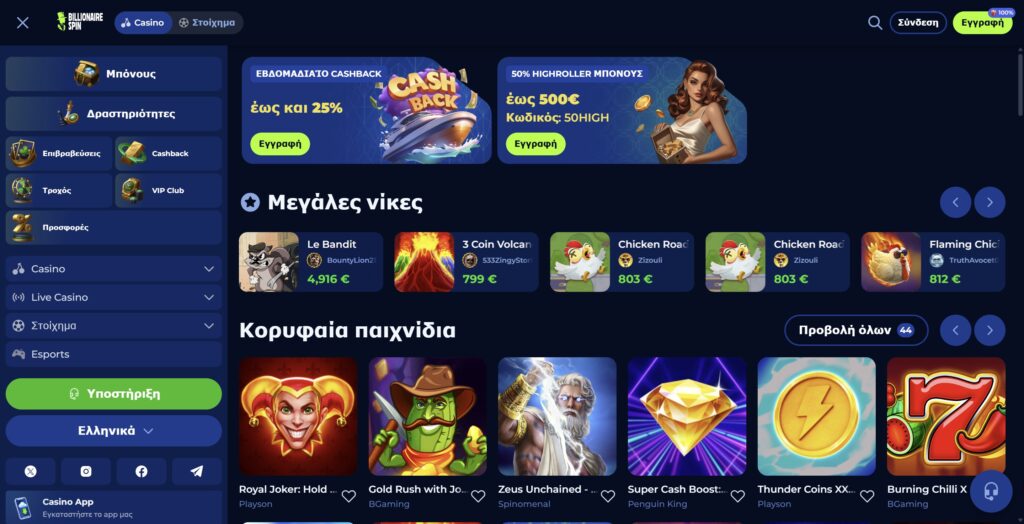The image size is (1024, 524).
Task: Open the Gold Rush game thumbnail
Action: pyautogui.click(x=427, y=416)
